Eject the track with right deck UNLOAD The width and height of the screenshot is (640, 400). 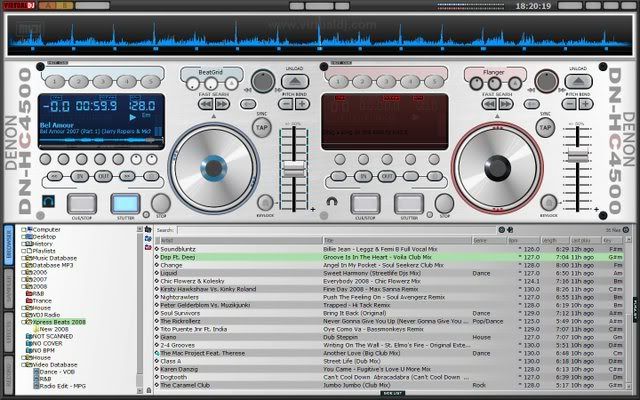tap(578, 81)
